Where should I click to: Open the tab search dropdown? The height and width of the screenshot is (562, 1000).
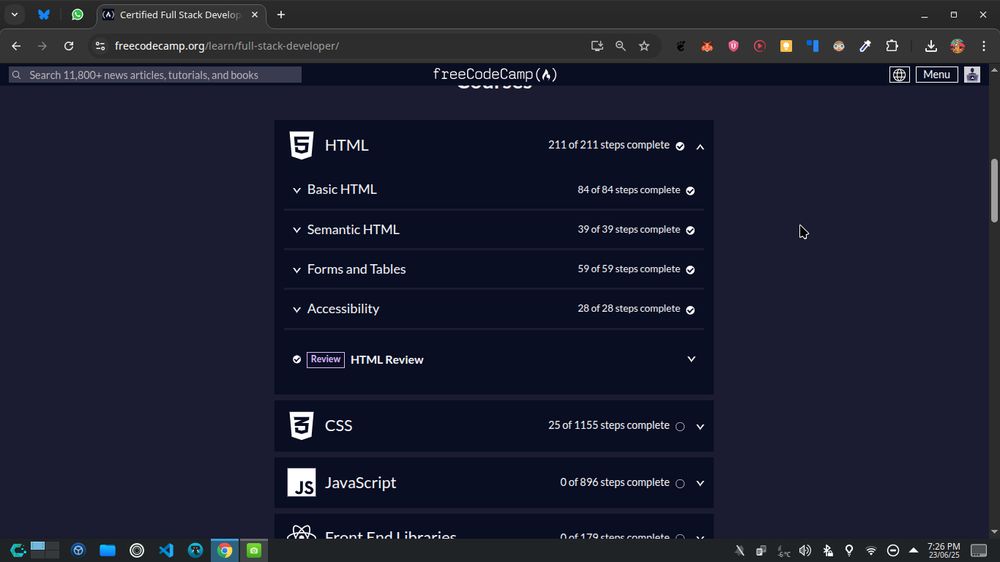point(14,15)
